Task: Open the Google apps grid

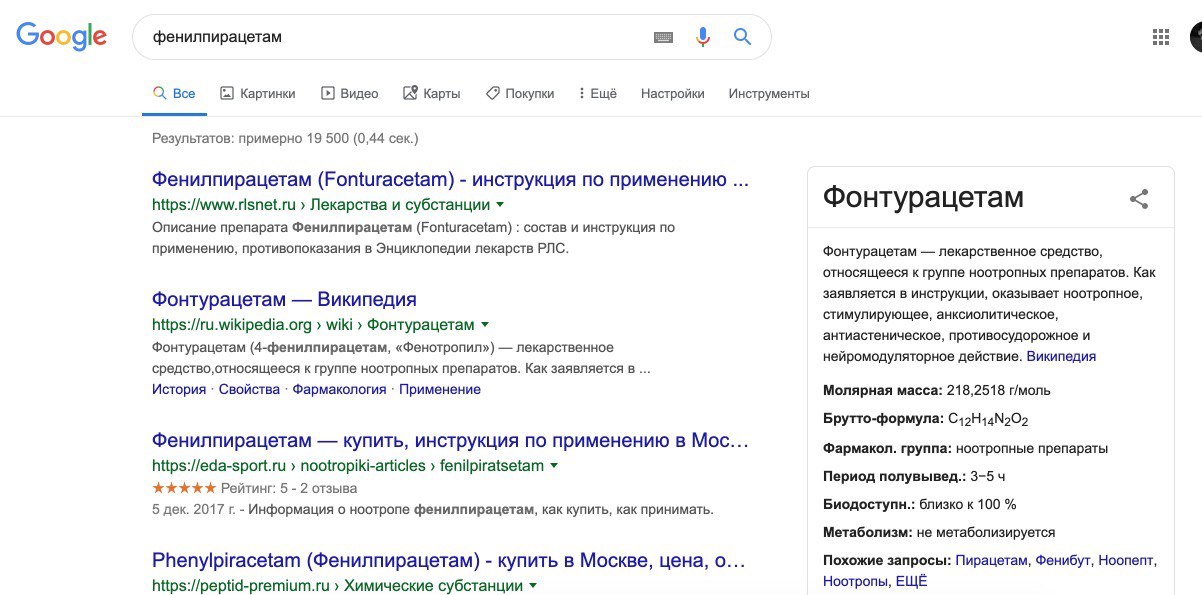Action: pos(1161,37)
